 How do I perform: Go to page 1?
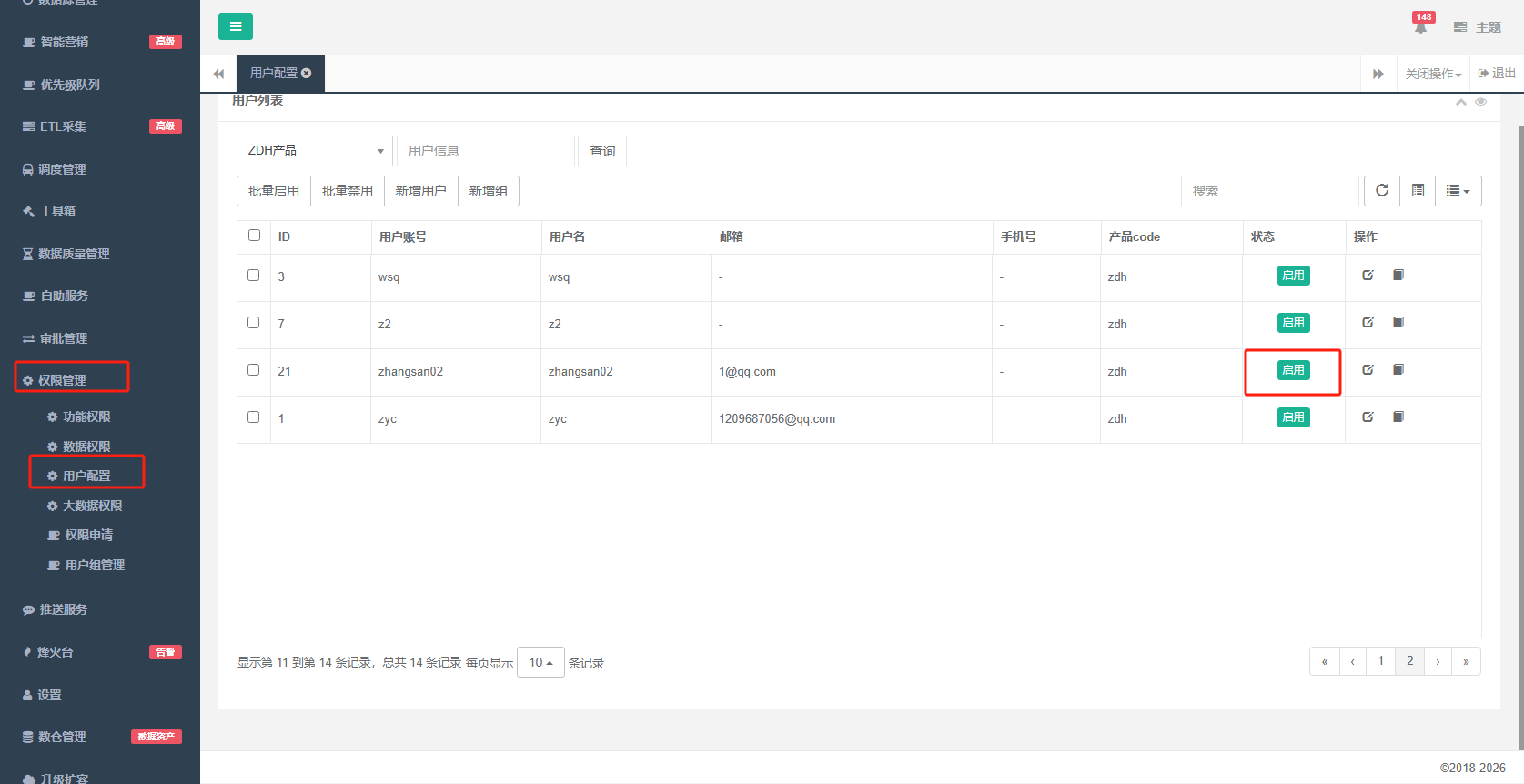[x=1380, y=661]
